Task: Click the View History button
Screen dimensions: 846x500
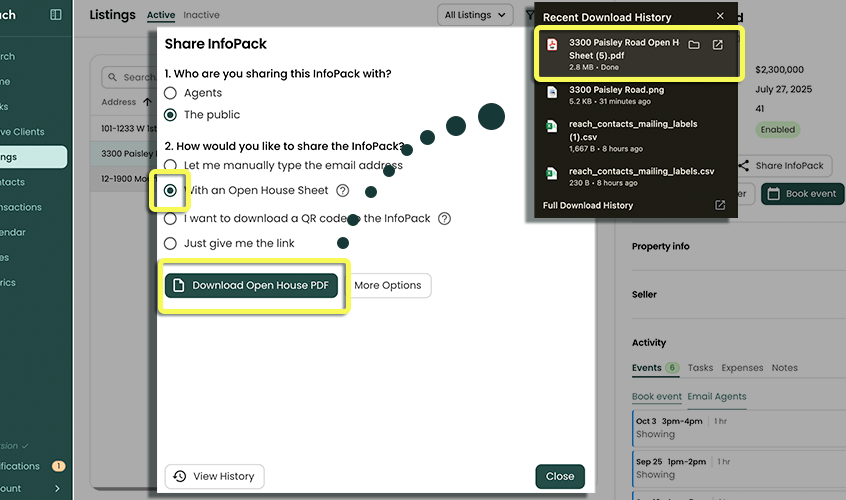Action: pyautogui.click(x=215, y=476)
